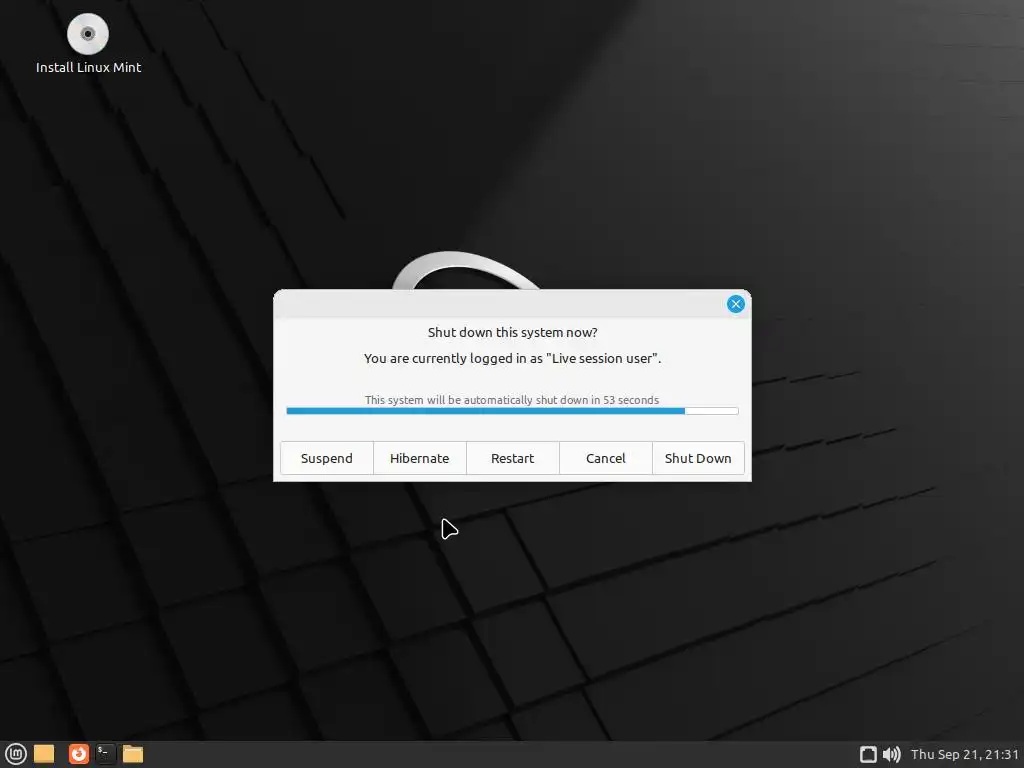The height and width of the screenshot is (768, 1024).
Task: Click the shutdown countdown progress bar
Action: [x=512, y=411]
